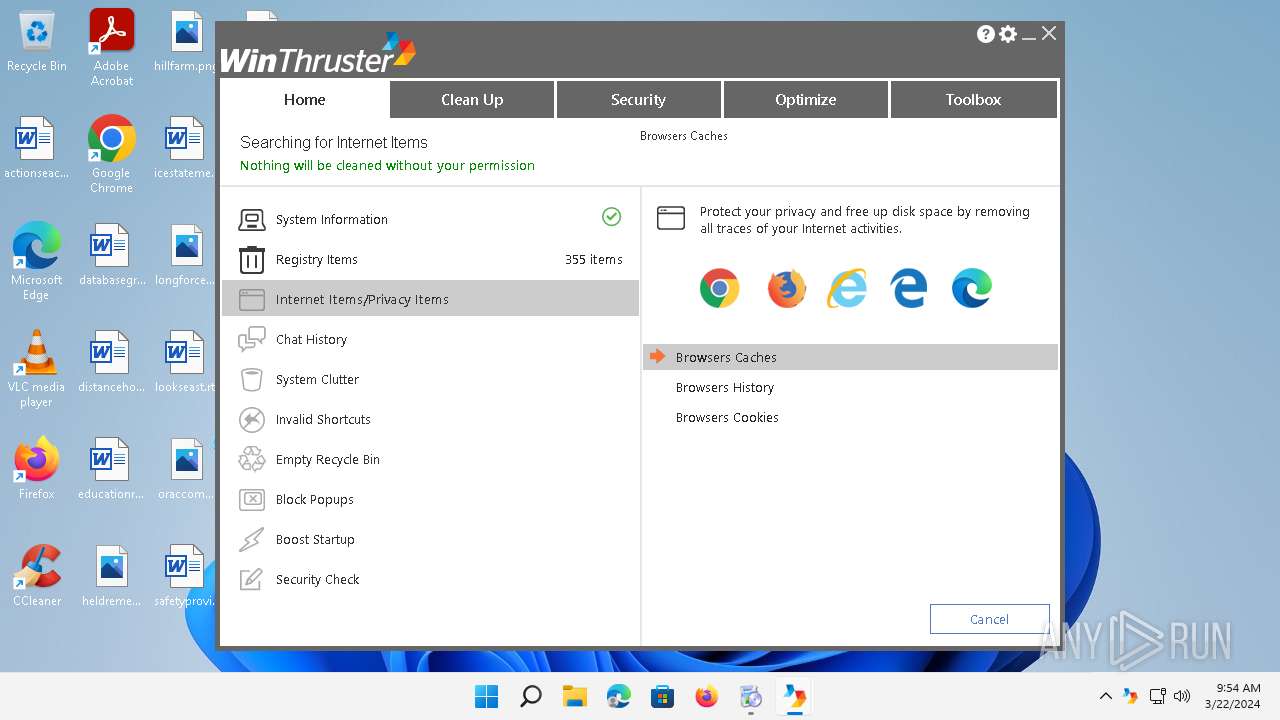Image resolution: width=1280 pixels, height=720 pixels.
Task: Click the Chrome browser icon in WinThruster
Action: tap(719, 289)
